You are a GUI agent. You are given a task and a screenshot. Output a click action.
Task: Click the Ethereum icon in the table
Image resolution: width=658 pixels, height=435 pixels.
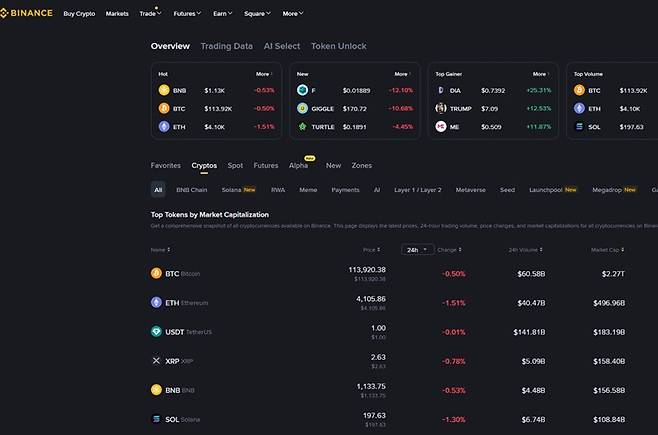[156, 302]
